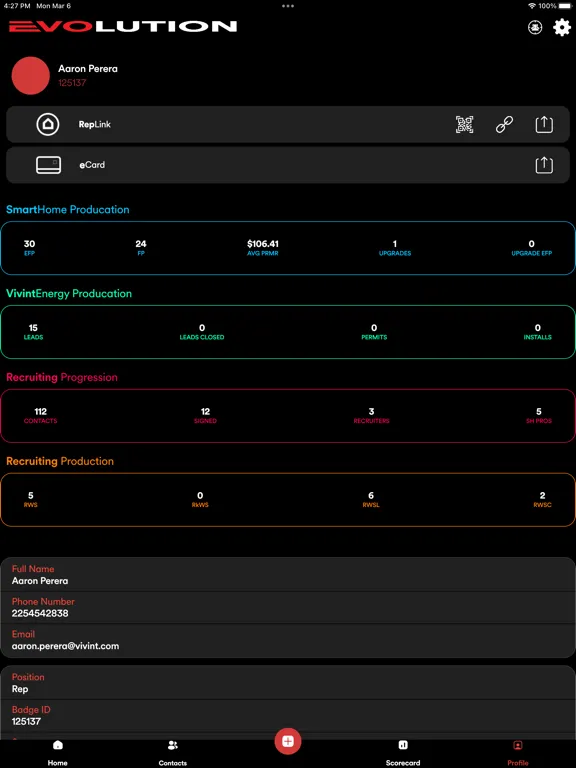Tap the Full Name field Aaron Perera
This screenshot has width=576, height=768.
click(x=288, y=575)
